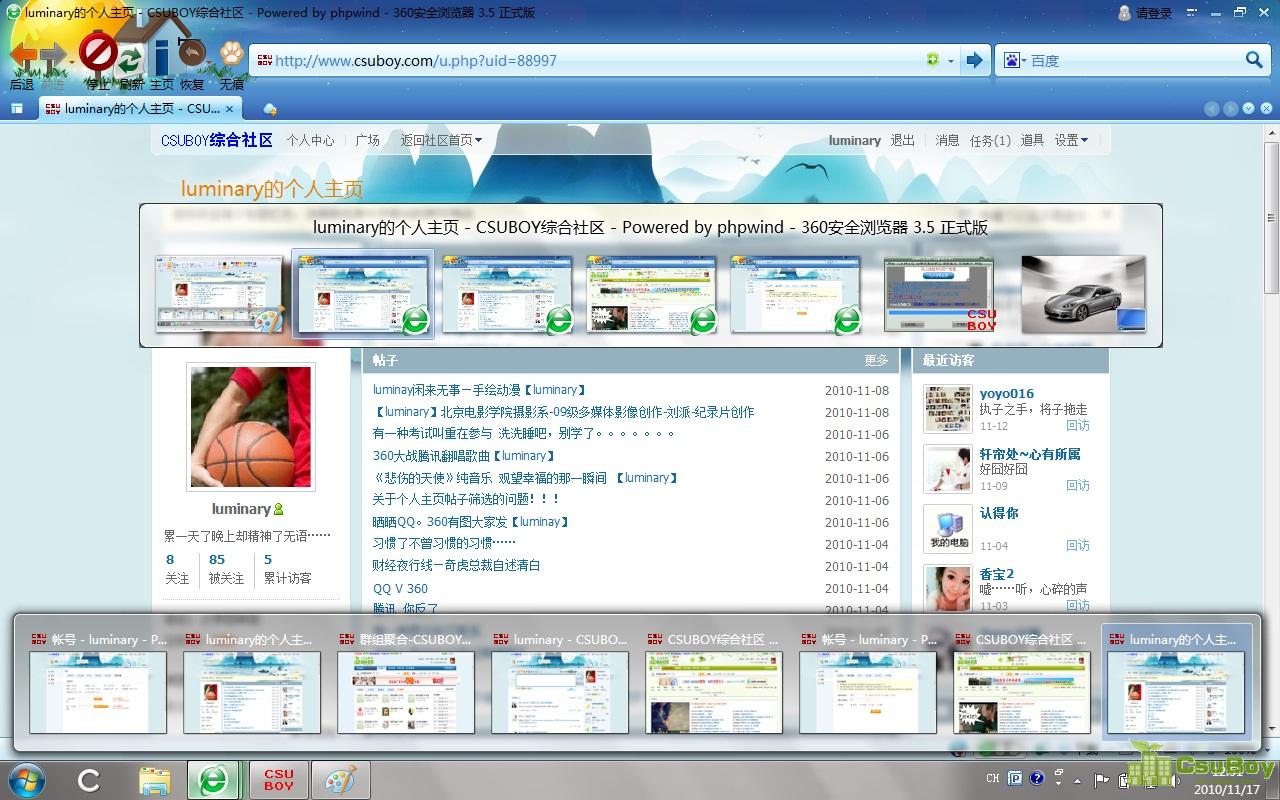Viewport: 1280px width, 800px height.
Task: Click the '群组聚合-CSUBOY...' taskbar preview
Action: point(406,683)
